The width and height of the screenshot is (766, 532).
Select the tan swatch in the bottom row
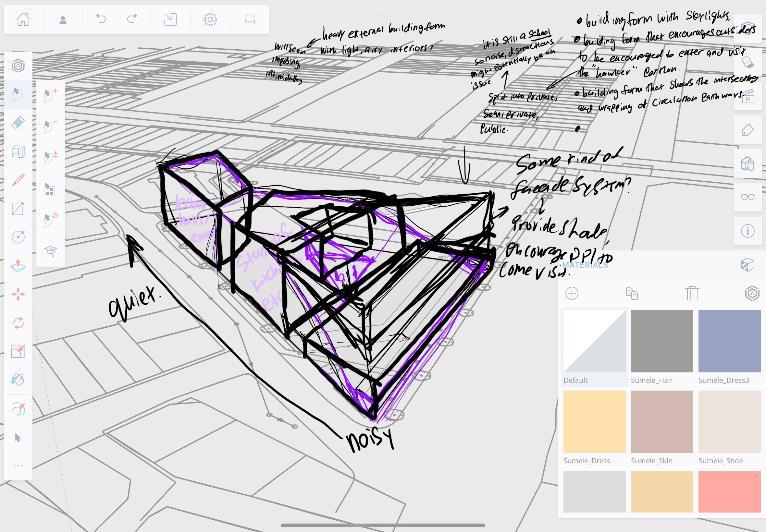pos(661,491)
